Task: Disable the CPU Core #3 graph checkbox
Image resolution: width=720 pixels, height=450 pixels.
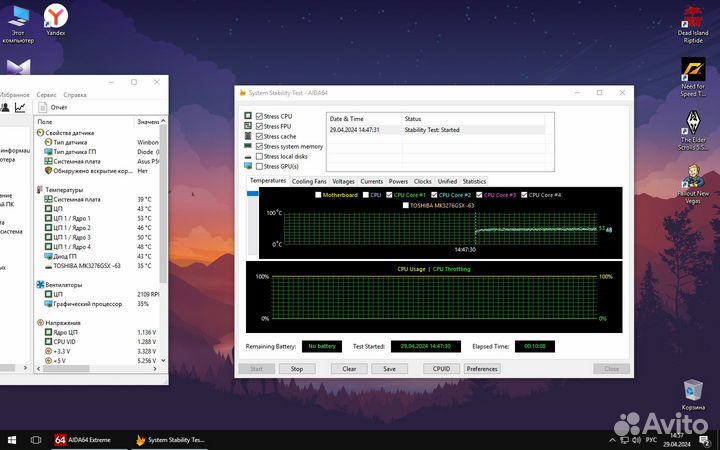Action: (x=479, y=195)
